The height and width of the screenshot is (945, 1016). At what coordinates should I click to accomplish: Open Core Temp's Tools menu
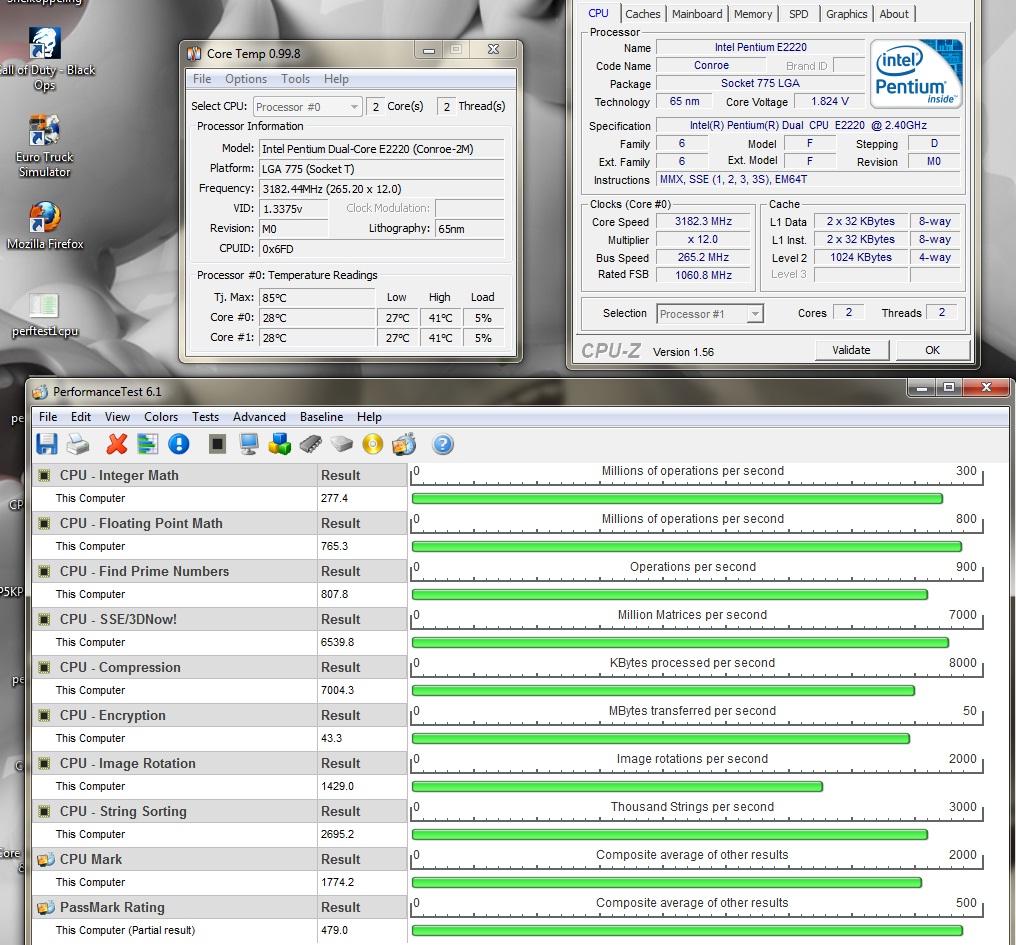tap(295, 79)
